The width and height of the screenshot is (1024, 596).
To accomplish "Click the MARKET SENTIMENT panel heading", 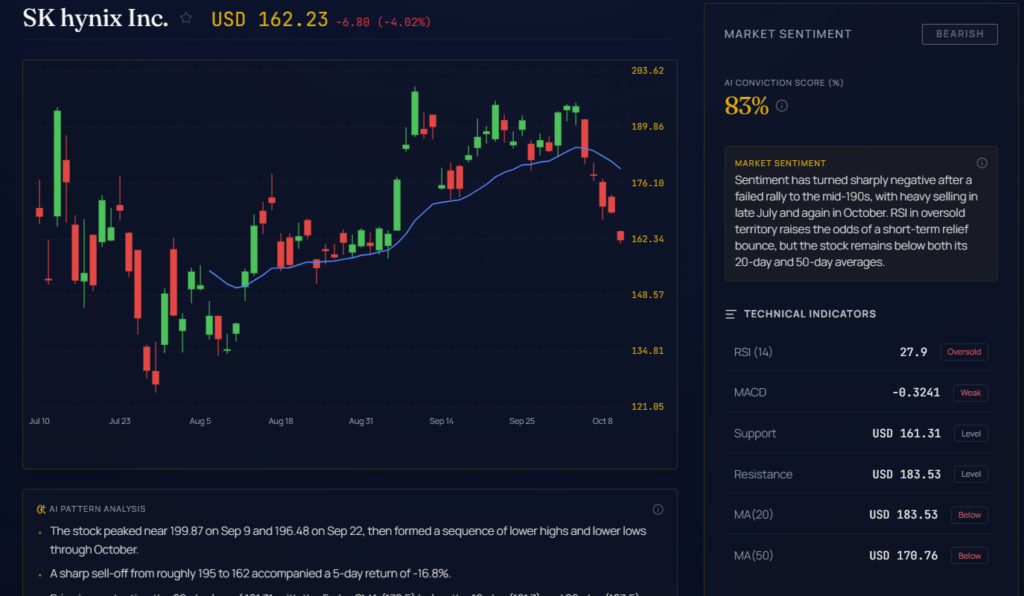I will click(788, 34).
